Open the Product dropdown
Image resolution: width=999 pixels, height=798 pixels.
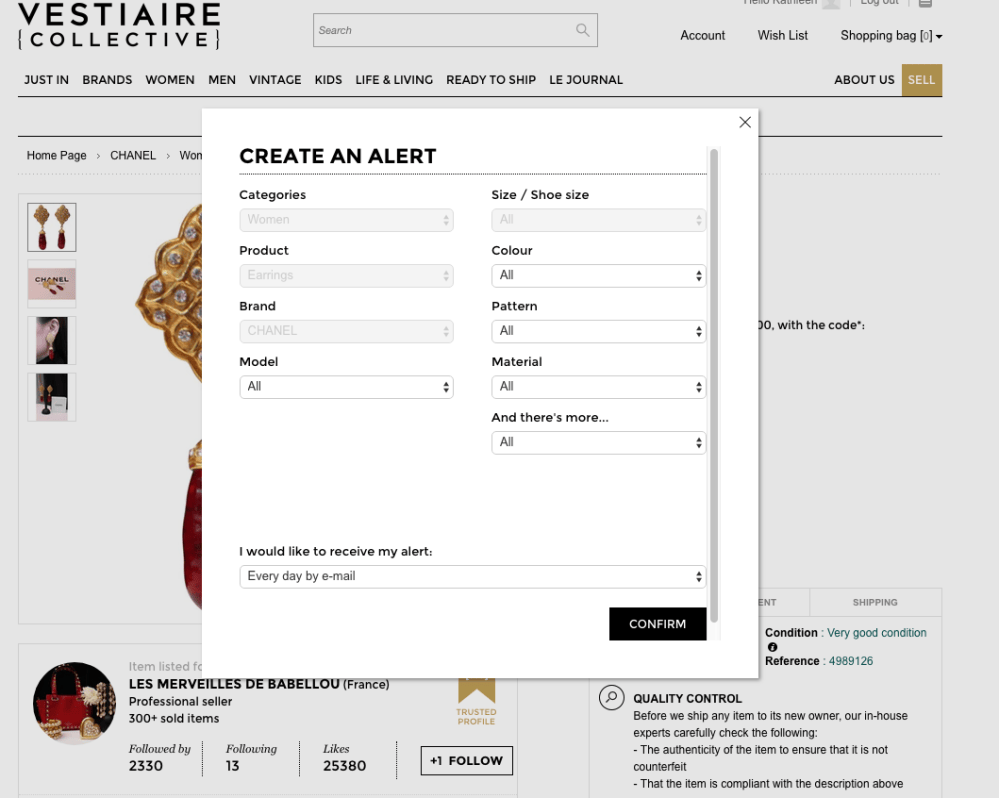[x=346, y=275]
